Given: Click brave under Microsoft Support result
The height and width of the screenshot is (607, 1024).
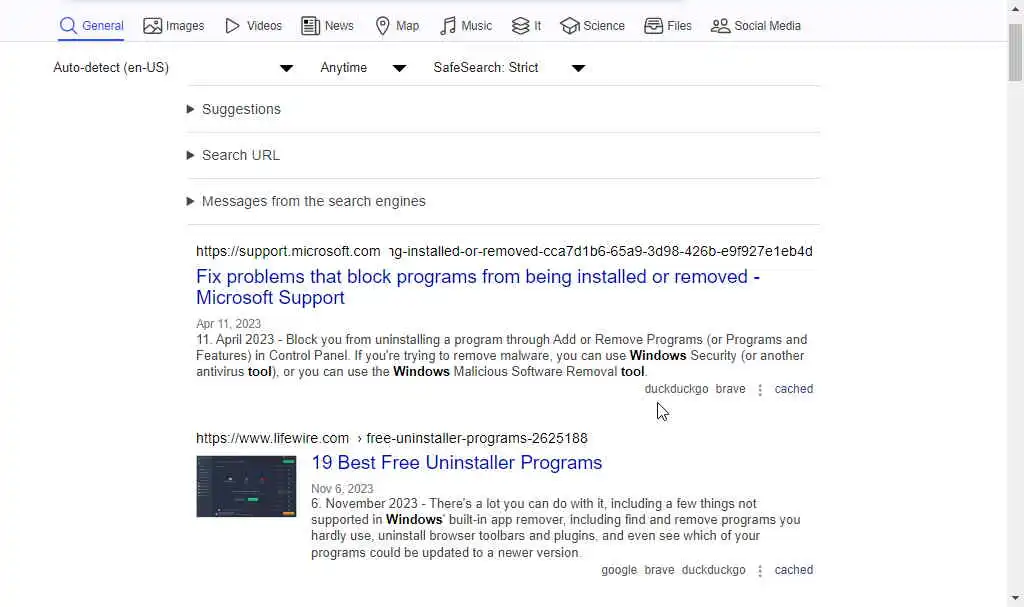Looking at the screenshot, I should (x=730, y=389).
